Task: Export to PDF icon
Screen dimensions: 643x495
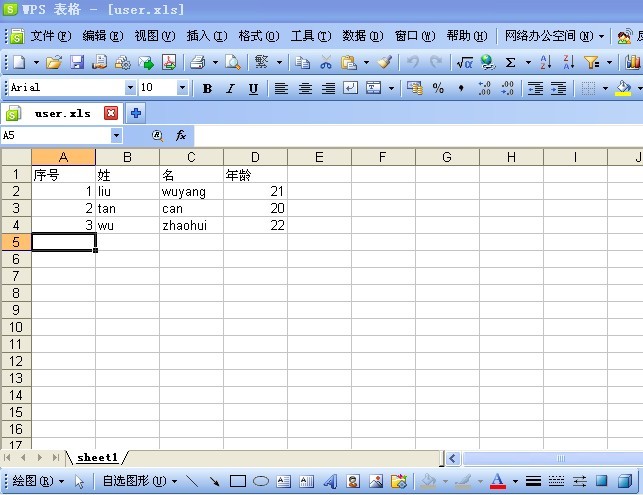Action: click(169, 62)
